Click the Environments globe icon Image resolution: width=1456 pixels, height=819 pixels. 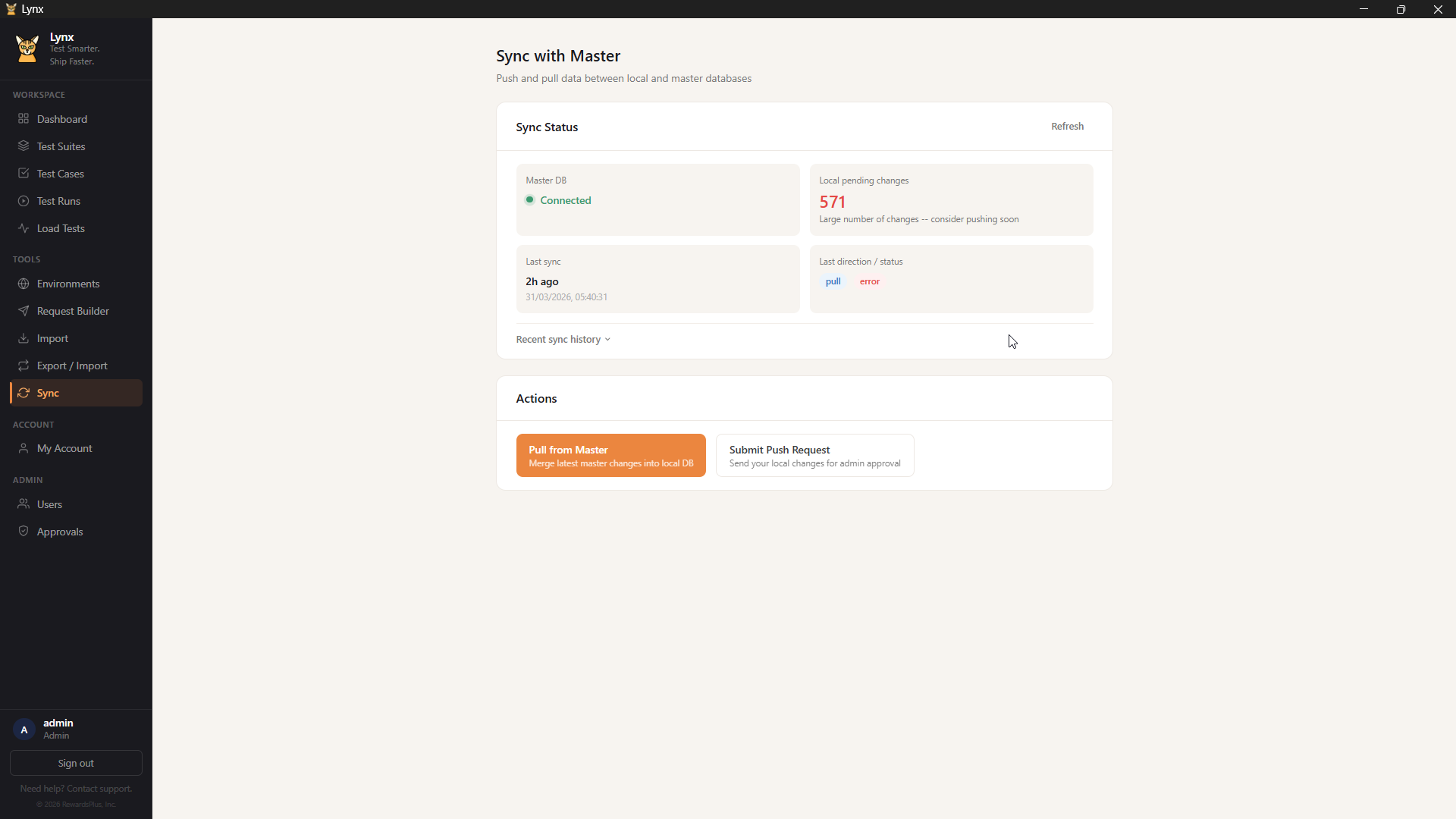click(x=24, y=284)
